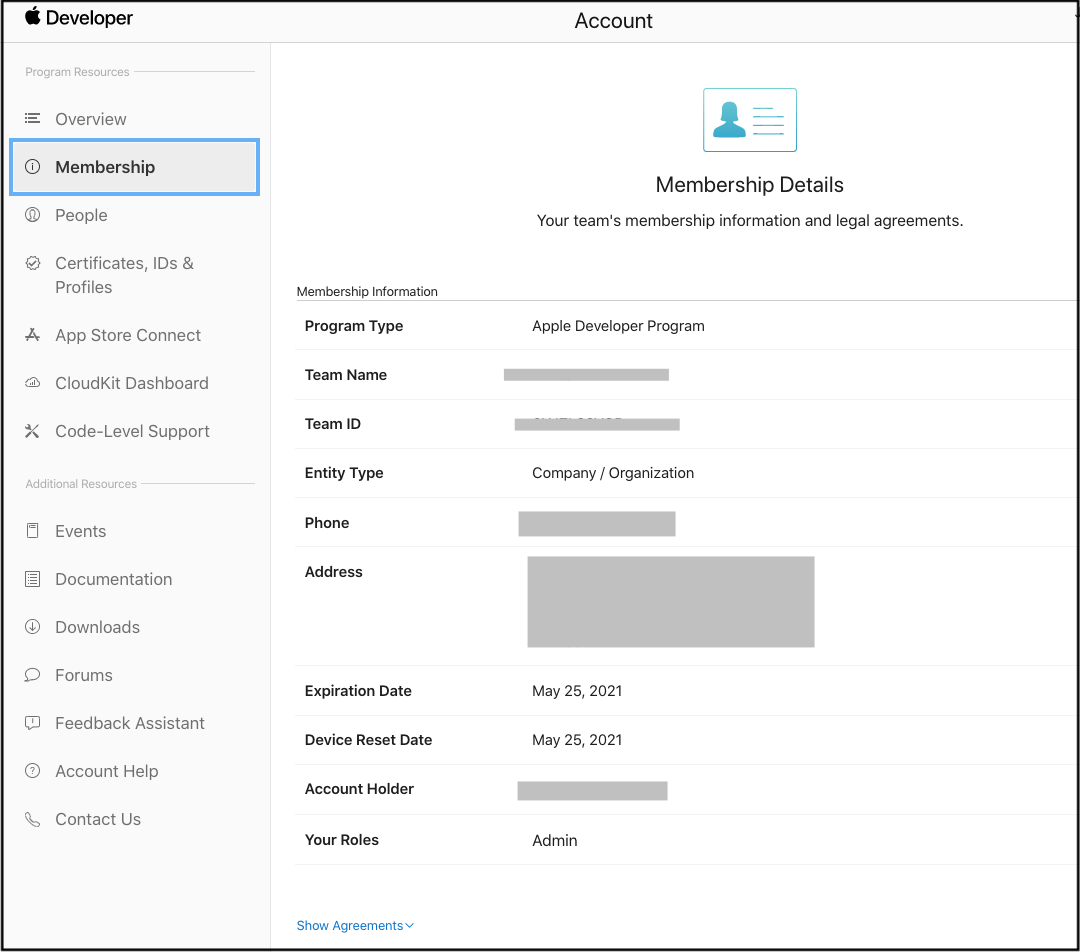Viewport: 1080px width, 952px height.
Task: Click the Account page title
Action: 613,21
